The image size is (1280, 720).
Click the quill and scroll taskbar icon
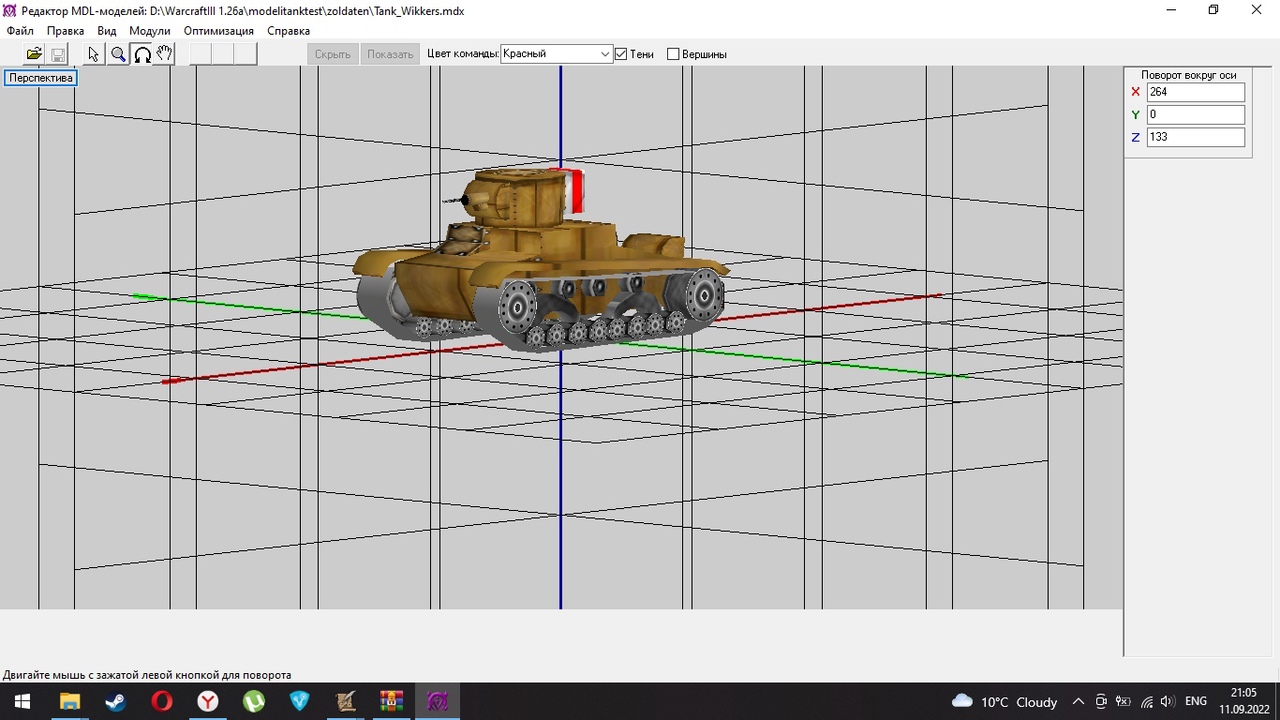pyautogui.click(x=345, y=701)
